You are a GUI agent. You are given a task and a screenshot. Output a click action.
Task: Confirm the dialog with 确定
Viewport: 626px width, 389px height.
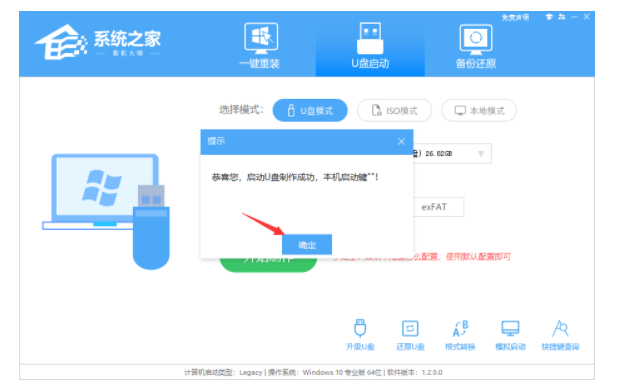(307, 244)
